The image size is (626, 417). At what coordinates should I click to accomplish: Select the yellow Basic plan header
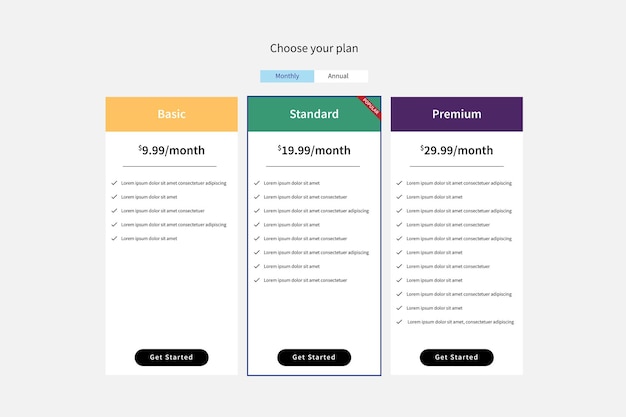click(x=171, y=114)
